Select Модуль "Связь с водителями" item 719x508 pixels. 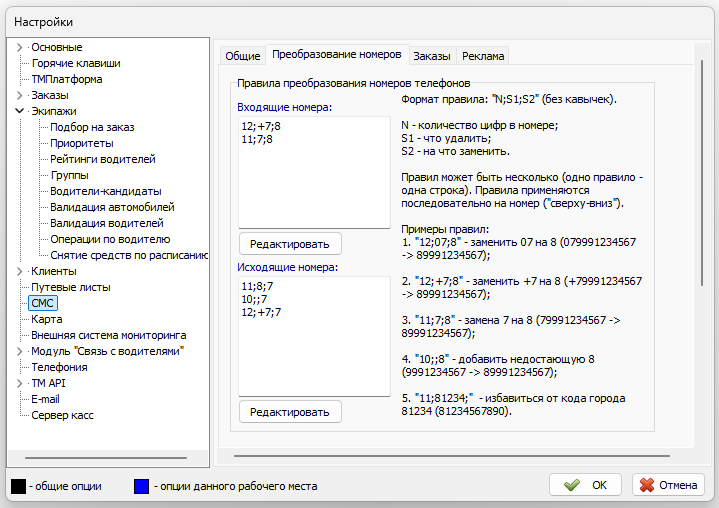pyautogui.click(x=107, y=351)
